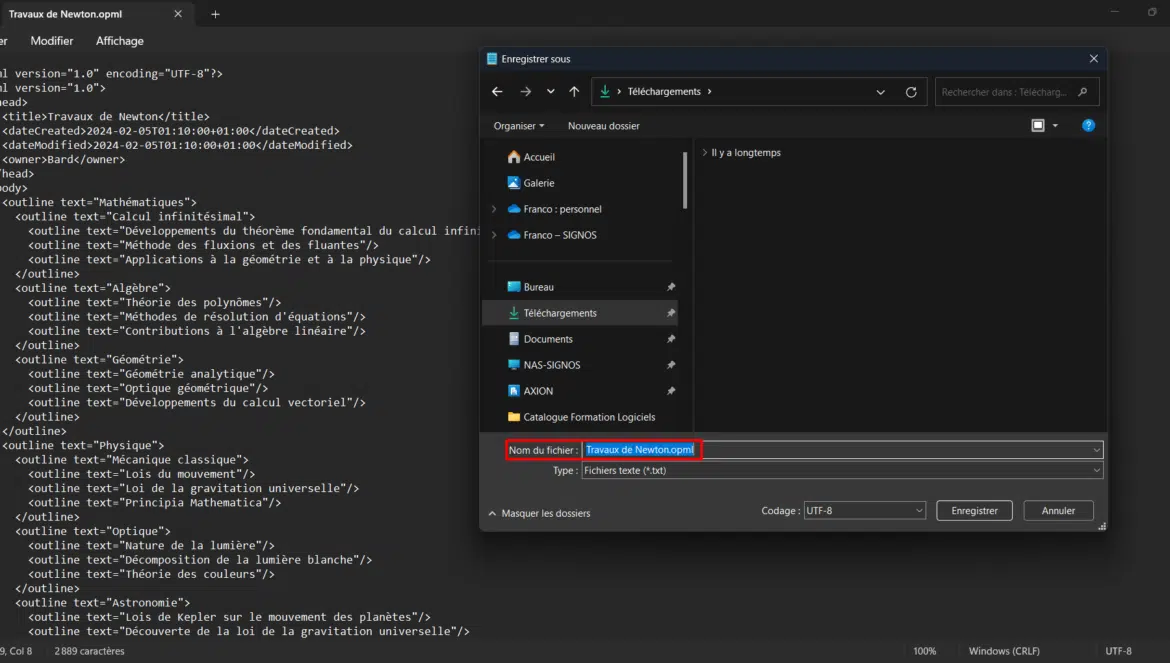Image resolution: width=1170 pixels, height=663 pixels.
Task: Open the Affichage menu in Notepad
Action: click(x=119, y=41)
